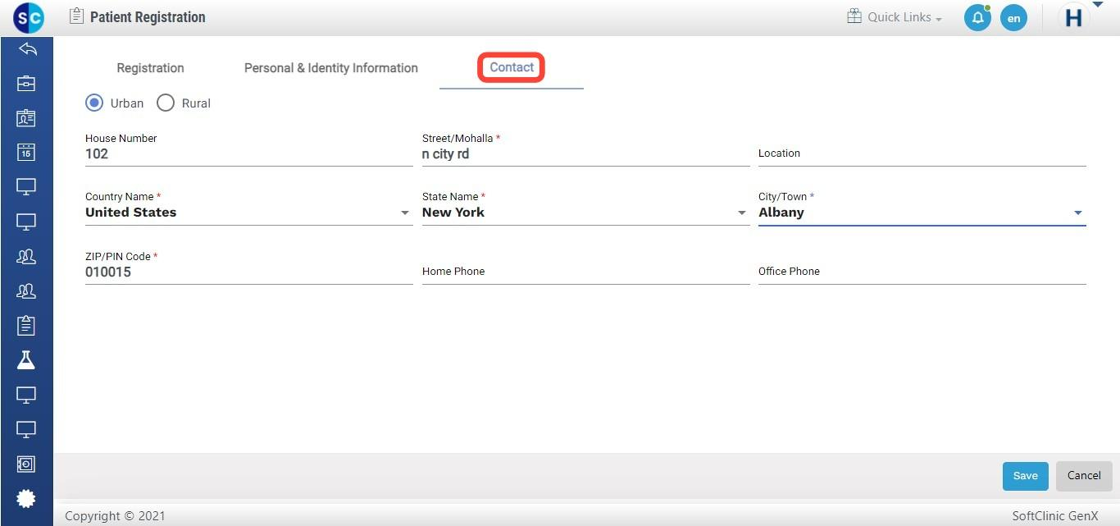Screen dimensions: 1120x526
Task: Open the Quick Links dropdown
Action: point(904,17)
